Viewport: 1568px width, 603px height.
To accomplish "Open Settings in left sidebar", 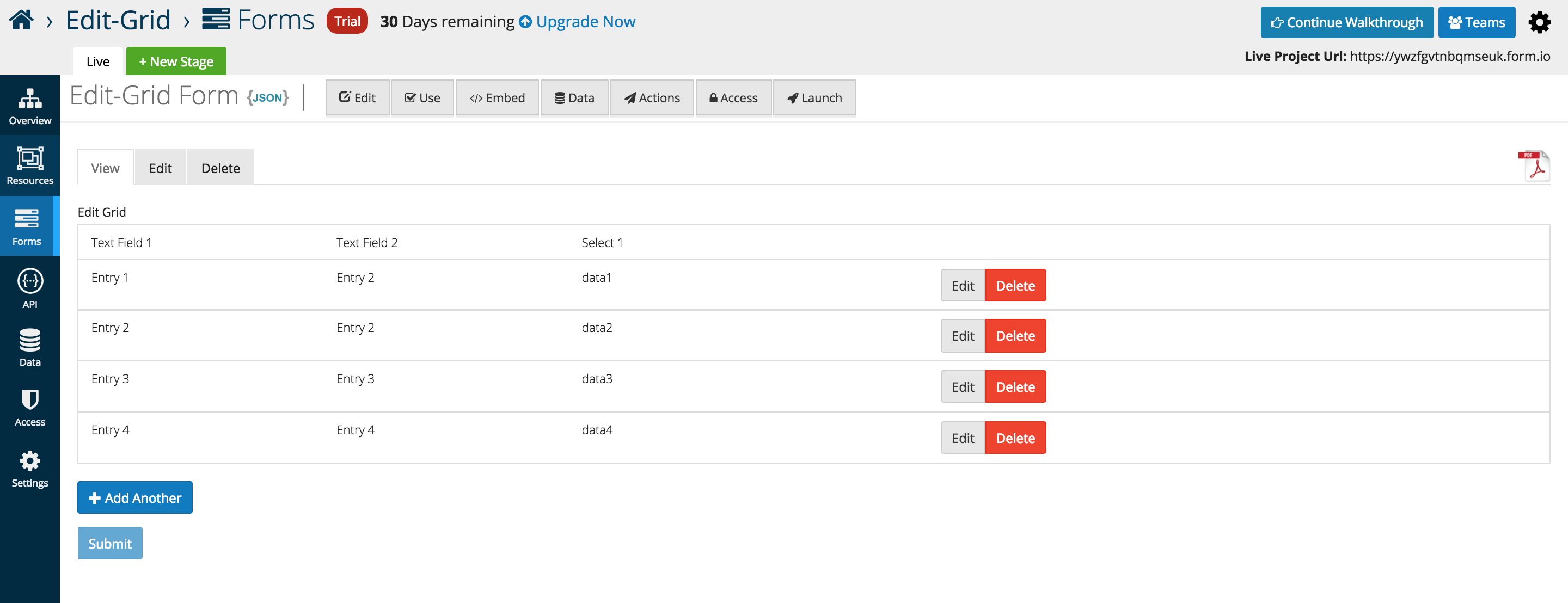I will [30, 469].
